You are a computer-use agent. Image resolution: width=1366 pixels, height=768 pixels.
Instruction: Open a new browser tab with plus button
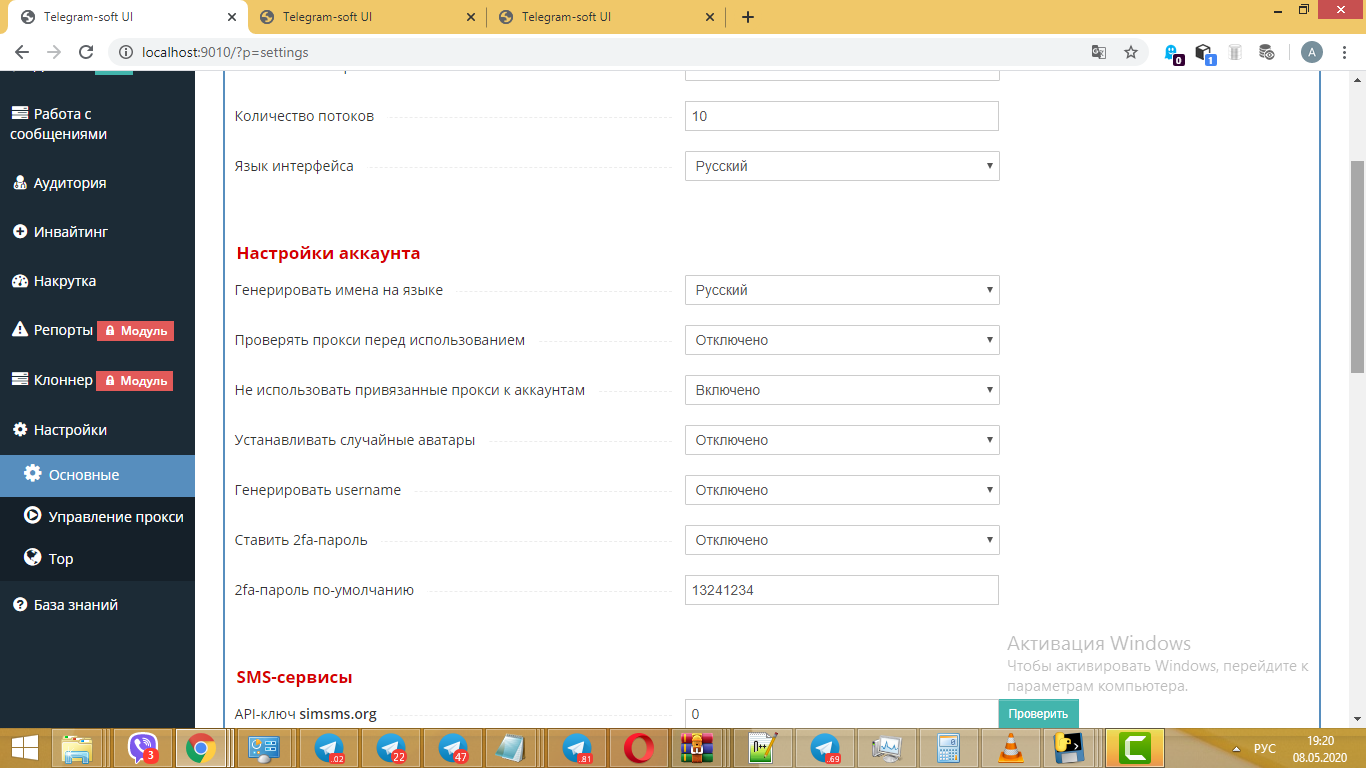pyautogui.click(x=748, y=17)
